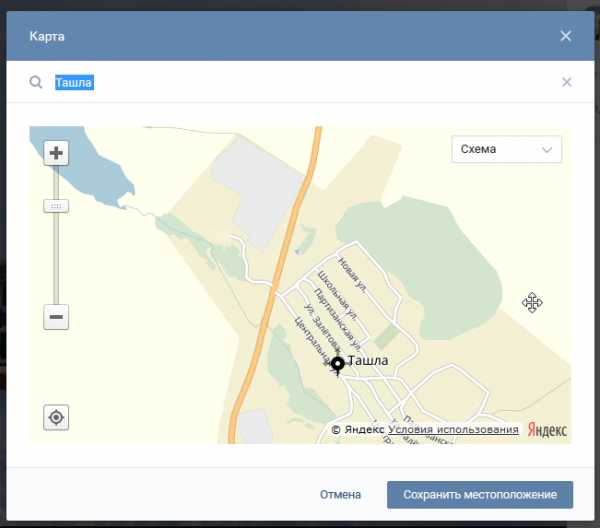Click the zoom slider handle

tap(56, 206)
